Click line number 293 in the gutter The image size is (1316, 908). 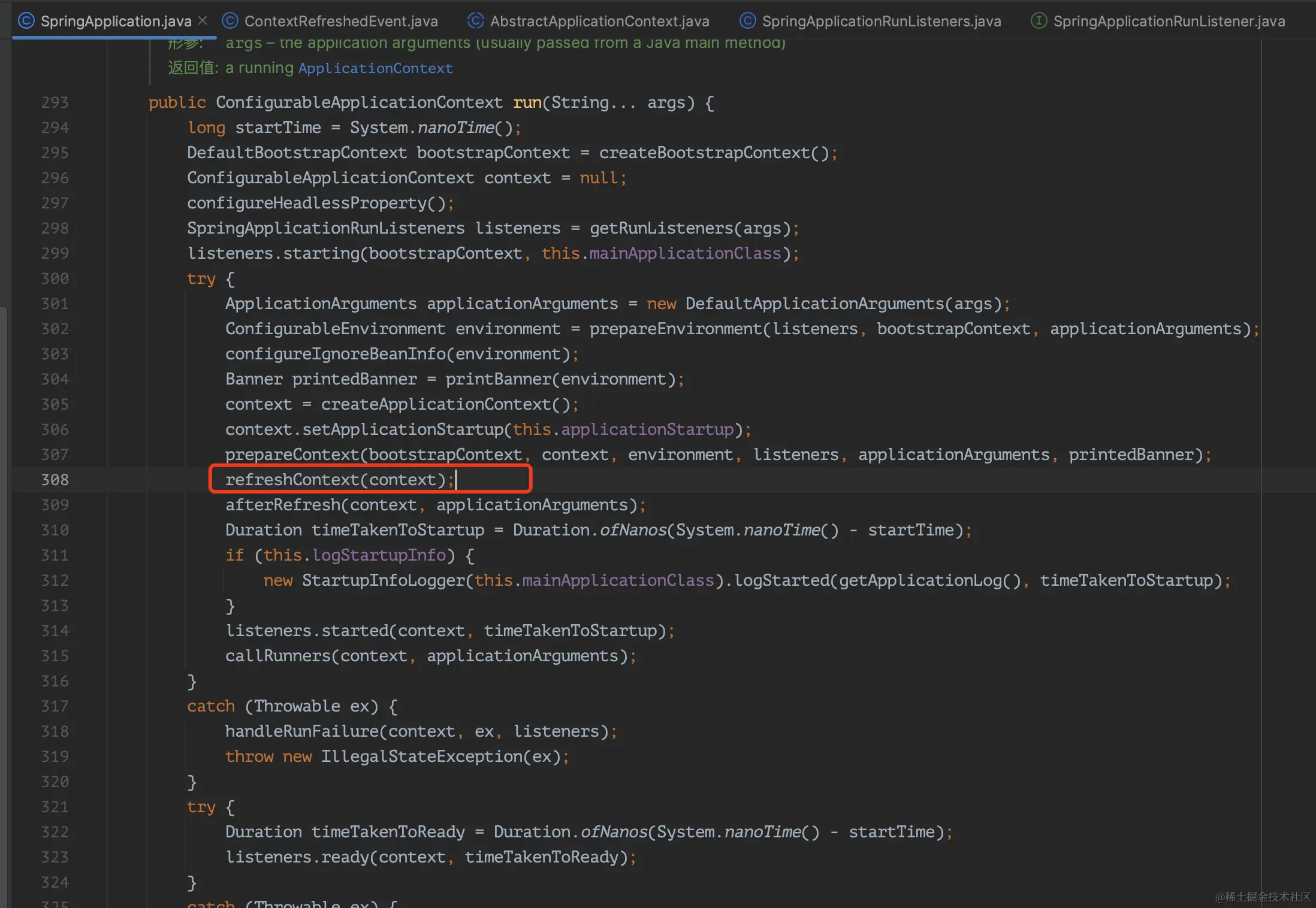point(55,102)
